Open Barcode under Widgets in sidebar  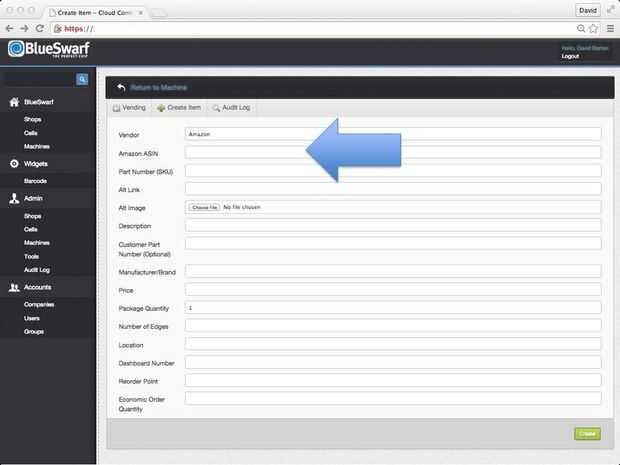click(35, 181)
